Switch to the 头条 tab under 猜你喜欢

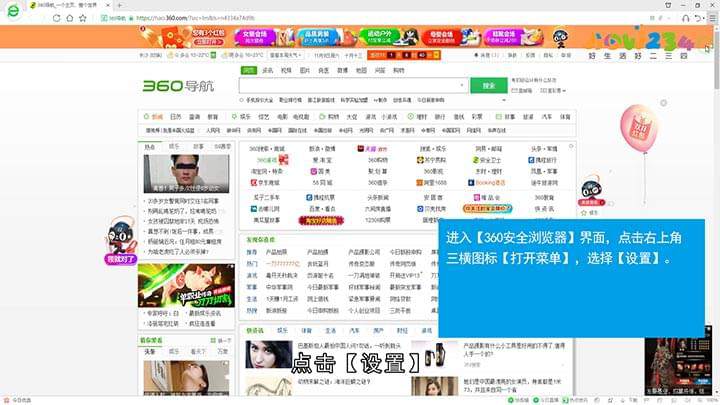[150, 351]
